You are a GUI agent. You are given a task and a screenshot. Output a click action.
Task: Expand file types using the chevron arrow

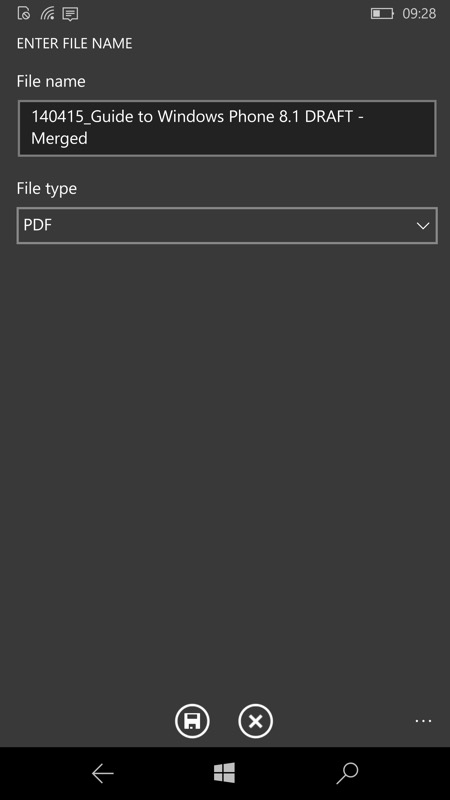click(422, 226)
